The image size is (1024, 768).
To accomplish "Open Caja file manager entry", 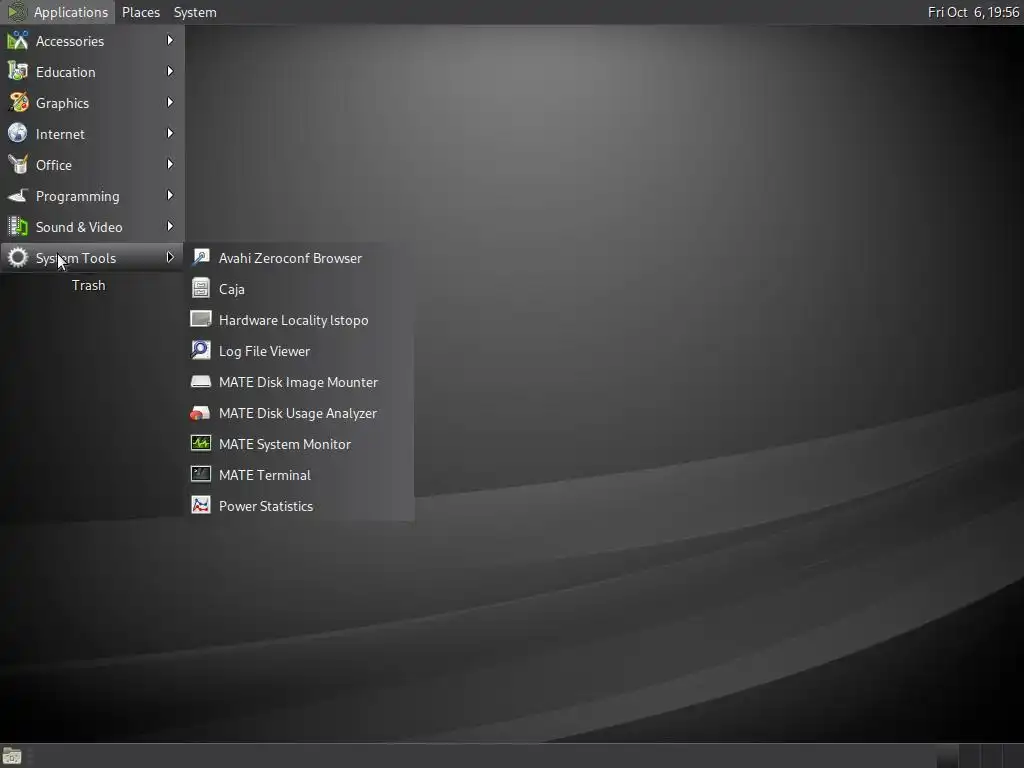I will pyautogui.click(x=300, y=289).
